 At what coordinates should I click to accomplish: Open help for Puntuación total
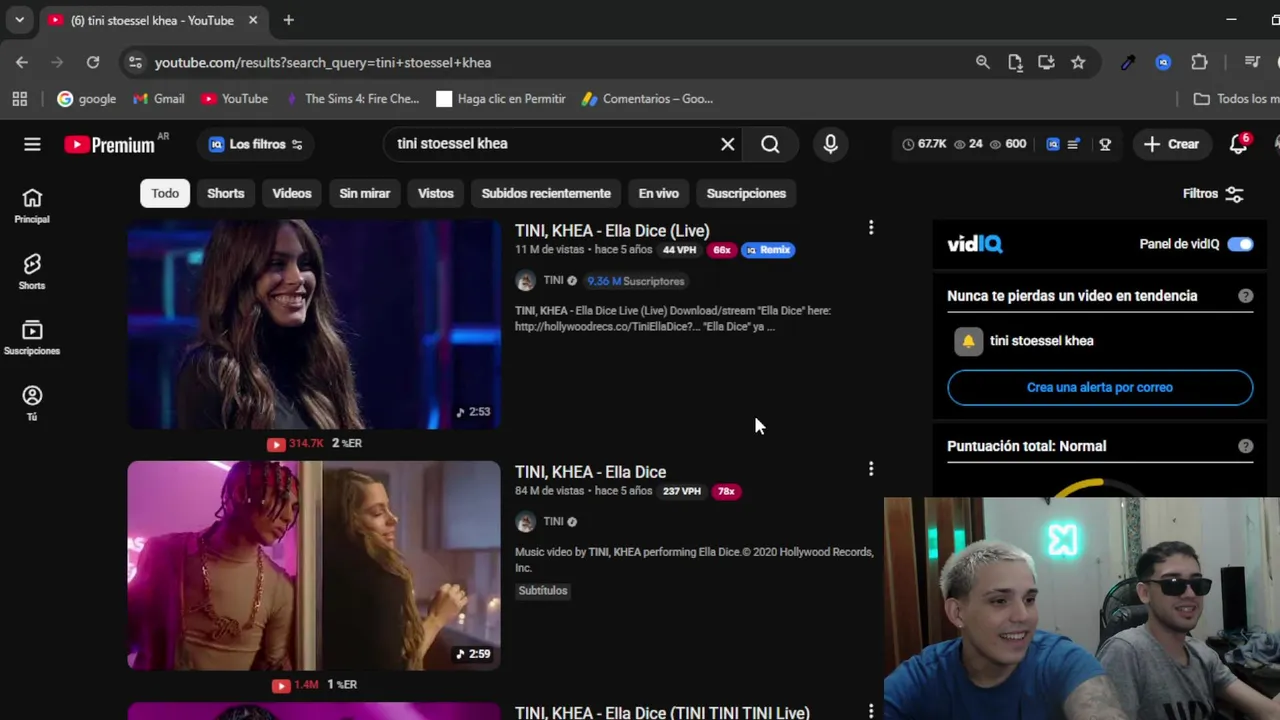point(1245,446)
